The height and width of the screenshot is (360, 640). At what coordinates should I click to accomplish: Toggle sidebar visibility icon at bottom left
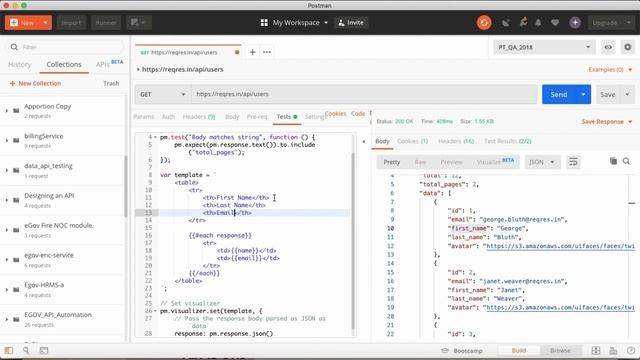pyautogui.click(x=9, y=350)
